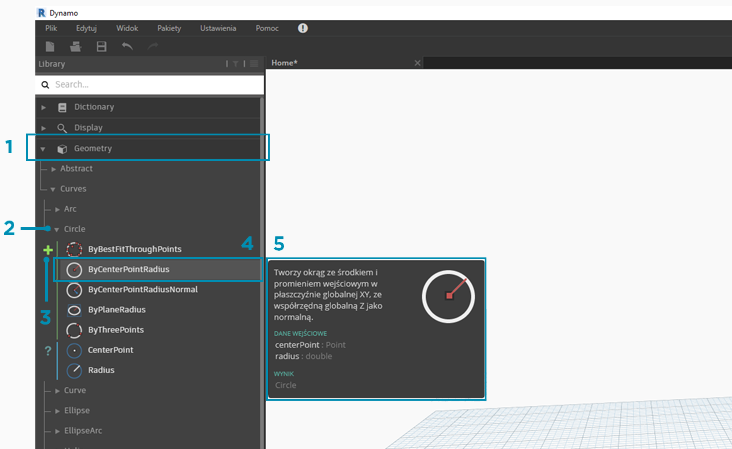
Task: Click the circle preview image in tooltip
Action: coord(448,296)
